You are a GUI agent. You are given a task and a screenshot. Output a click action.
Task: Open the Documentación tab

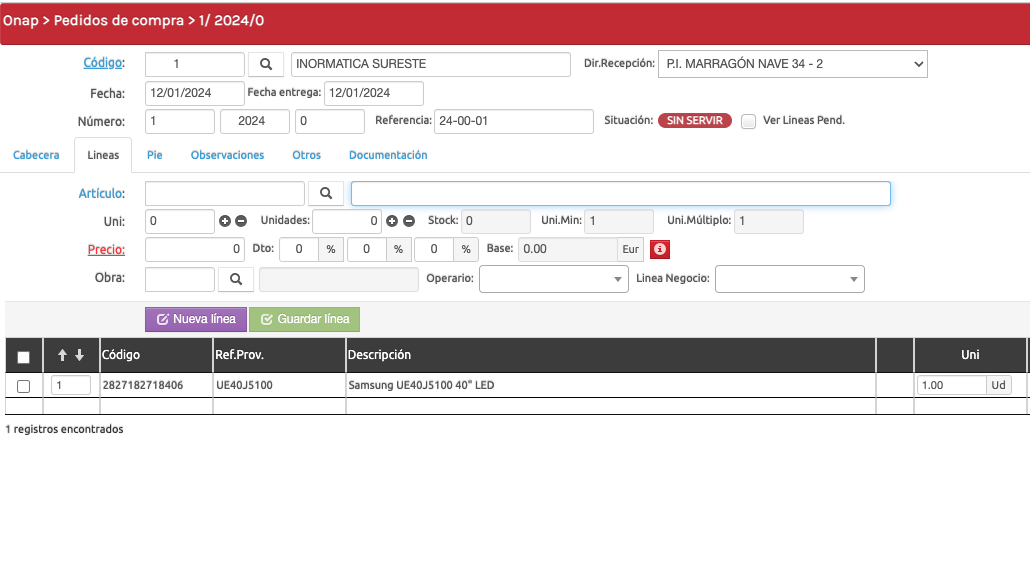pyautogui.click(x=388, y=155)
